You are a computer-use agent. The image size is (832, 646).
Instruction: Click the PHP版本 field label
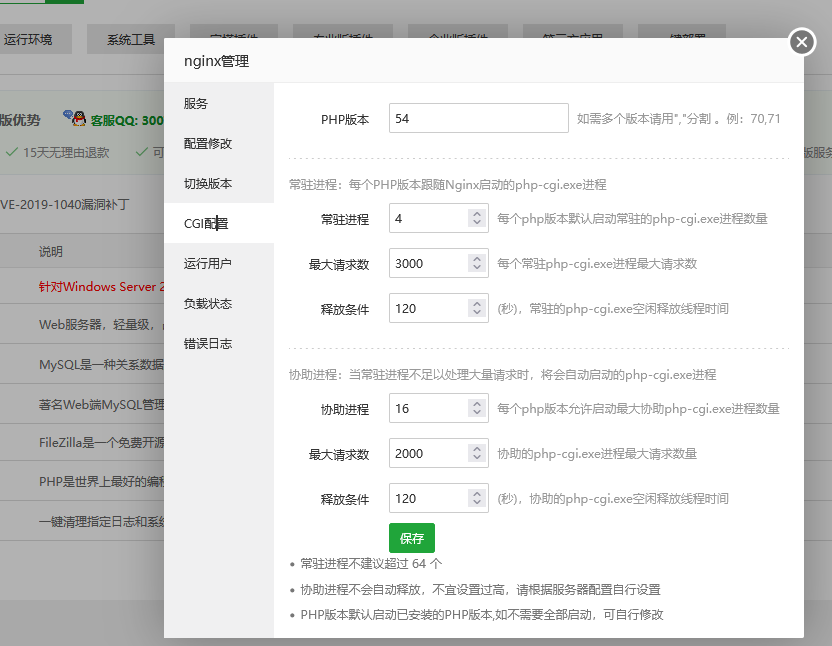[345, 119]
